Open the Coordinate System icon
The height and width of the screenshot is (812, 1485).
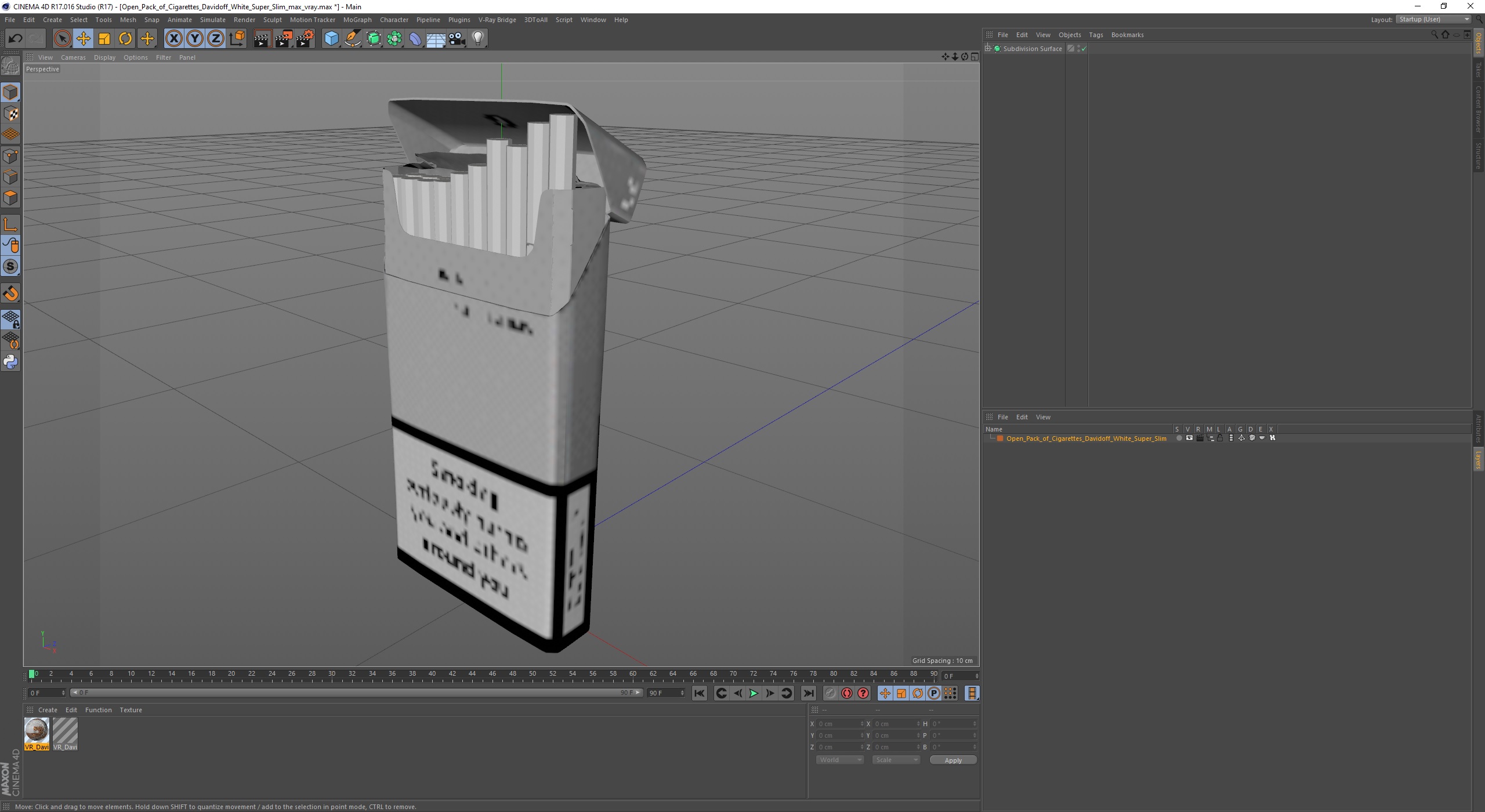pyautogui.click(x=237, y=39)
